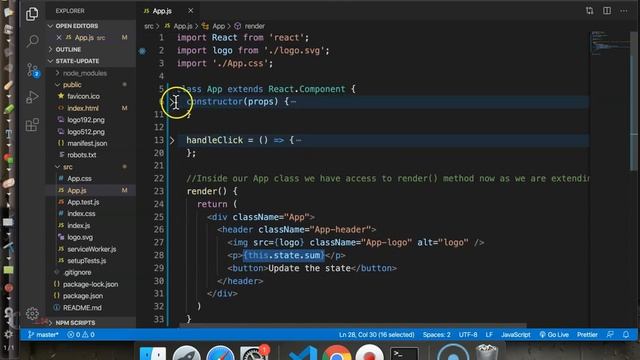The height and width of the screenshot is (360, 640).
Task: Open Google Chrome in the Dock
Action: coord(336,354)
